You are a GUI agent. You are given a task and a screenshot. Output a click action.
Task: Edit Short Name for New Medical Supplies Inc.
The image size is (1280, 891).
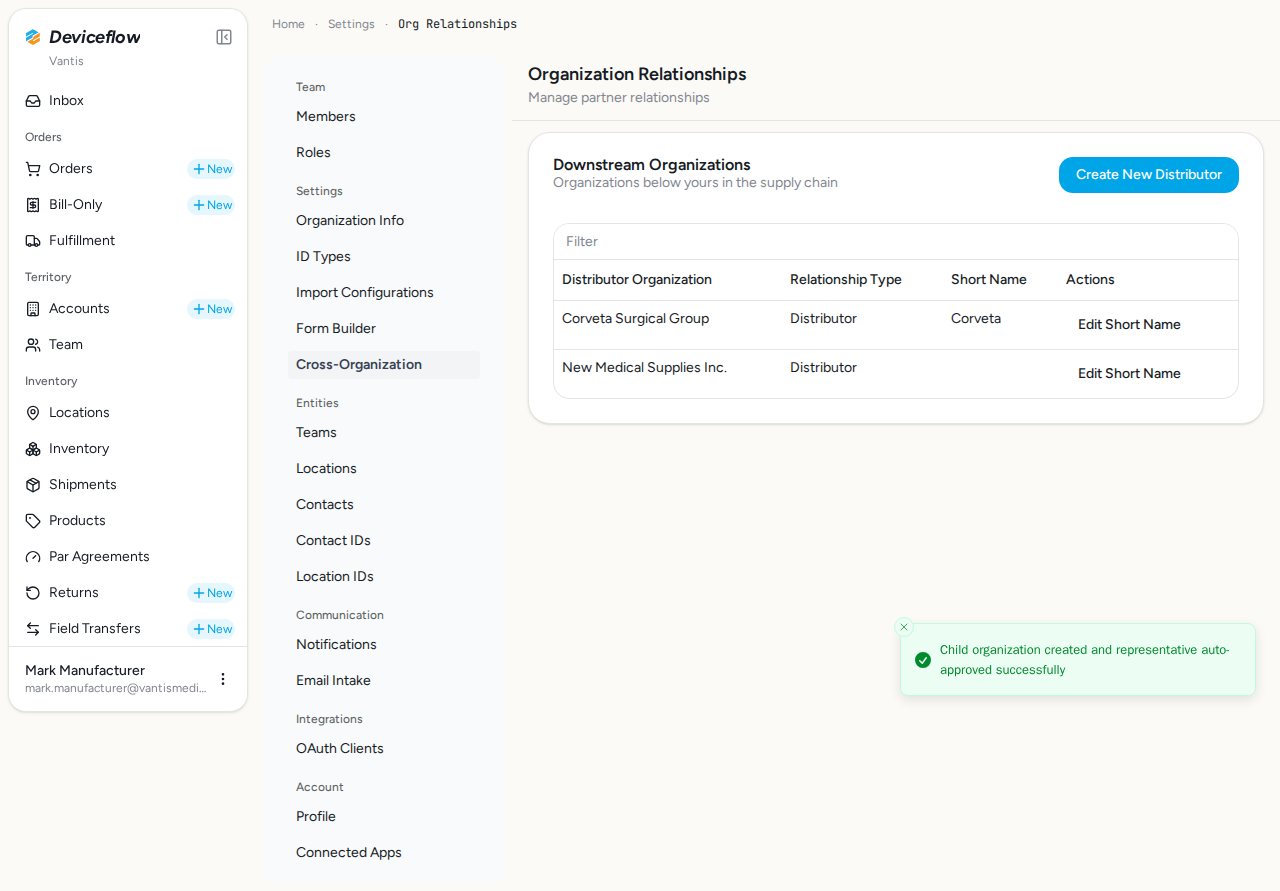pos(1129,374)
